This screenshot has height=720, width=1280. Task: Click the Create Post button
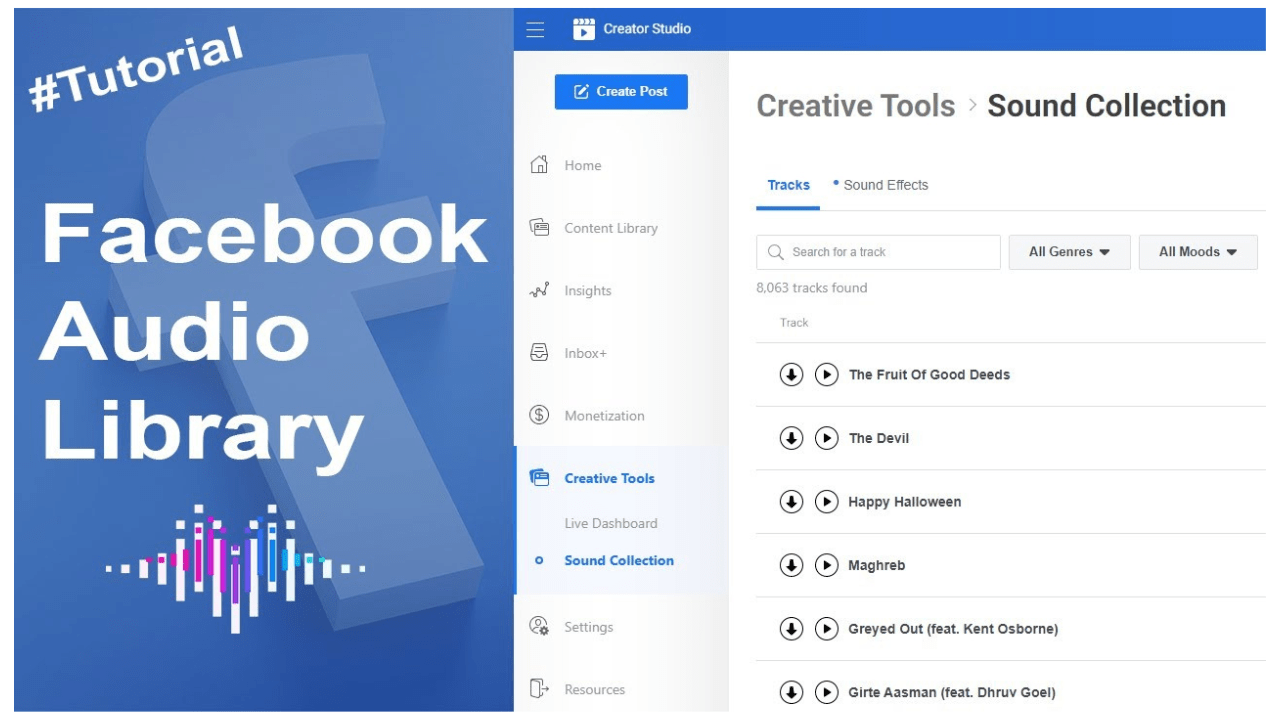pos(621,91)
